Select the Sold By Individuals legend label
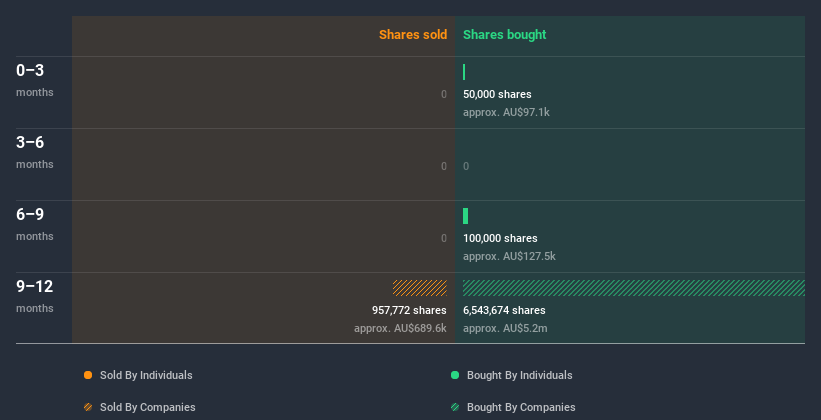The image size is (821, 420). pos(146,375)
